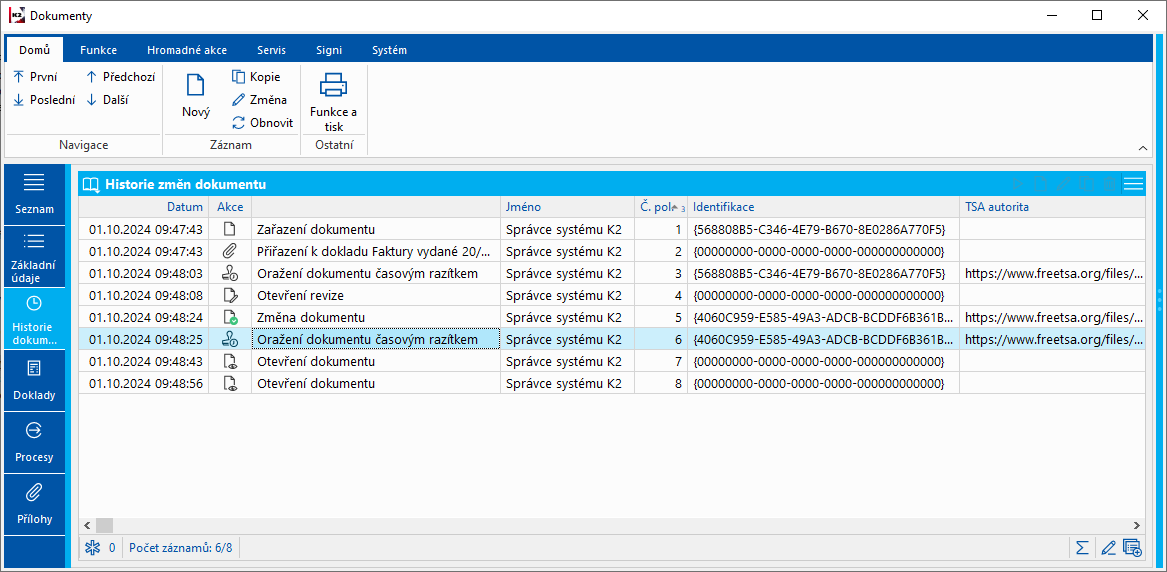Go to První record
1167x572 pixels.
tap(35, 77)
